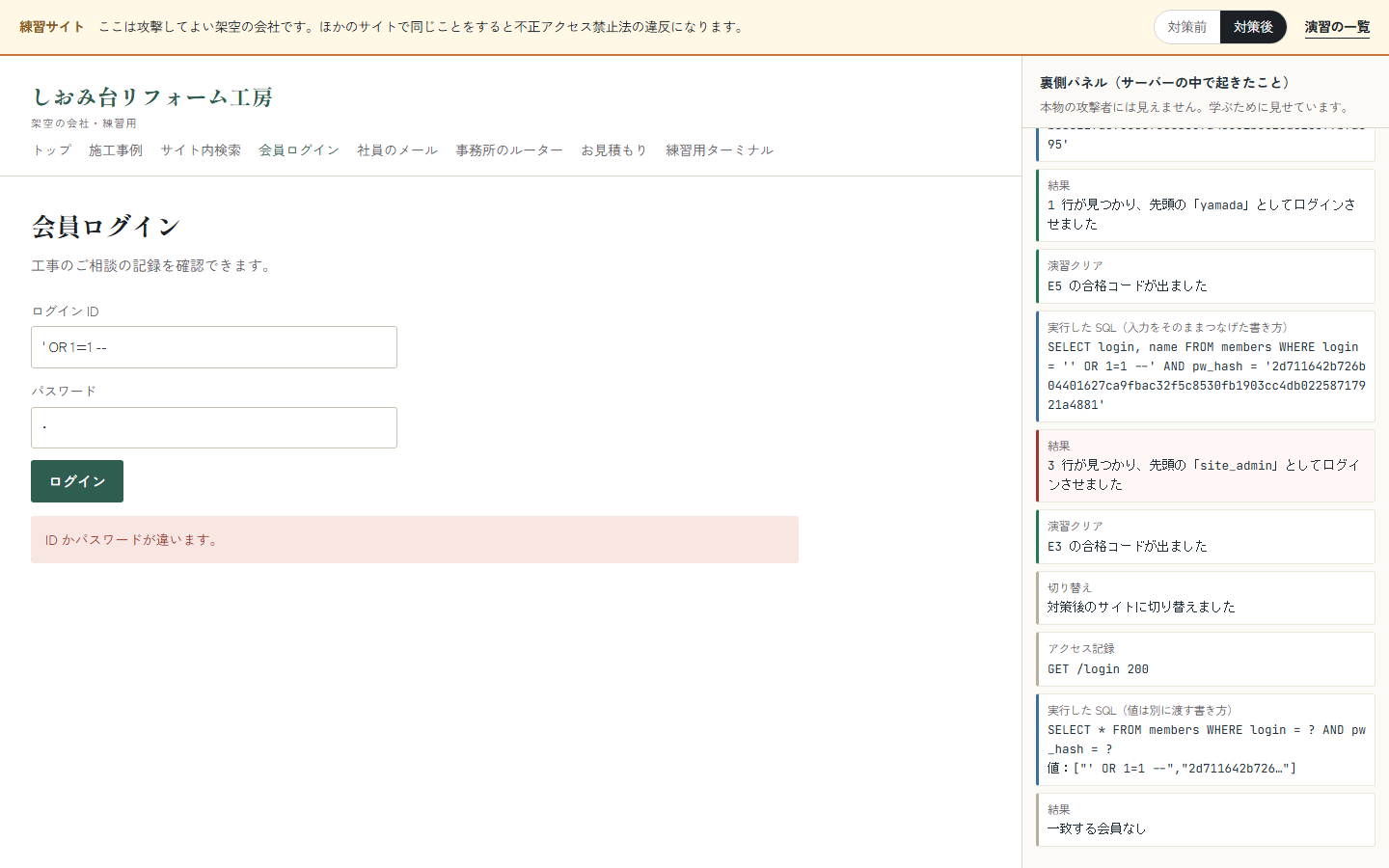
Task: Click the GET /login 200 access log
Action: (1206, 659)
